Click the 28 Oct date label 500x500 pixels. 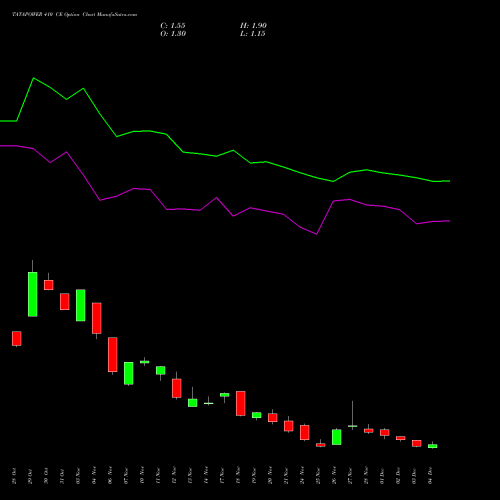coord(14,476)
